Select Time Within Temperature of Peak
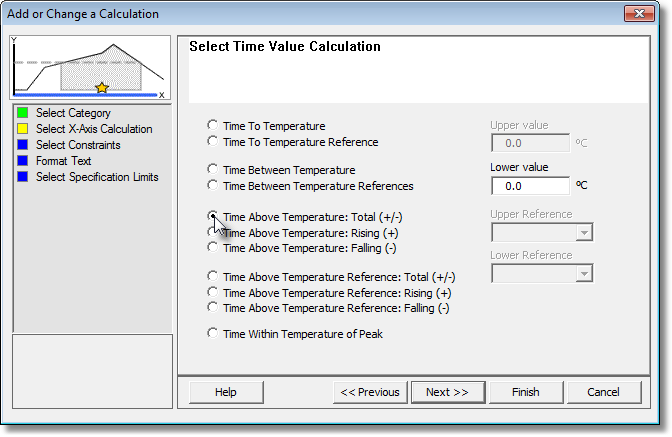The height and width of the screenshot is (437, 672). (x=212, y=333)
